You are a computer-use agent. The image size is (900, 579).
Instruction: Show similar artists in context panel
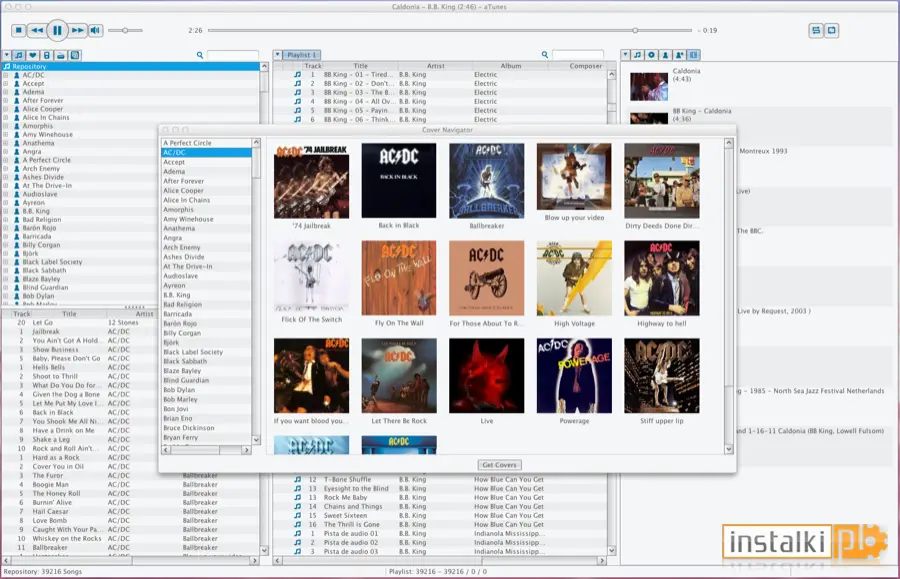[680, 55]
